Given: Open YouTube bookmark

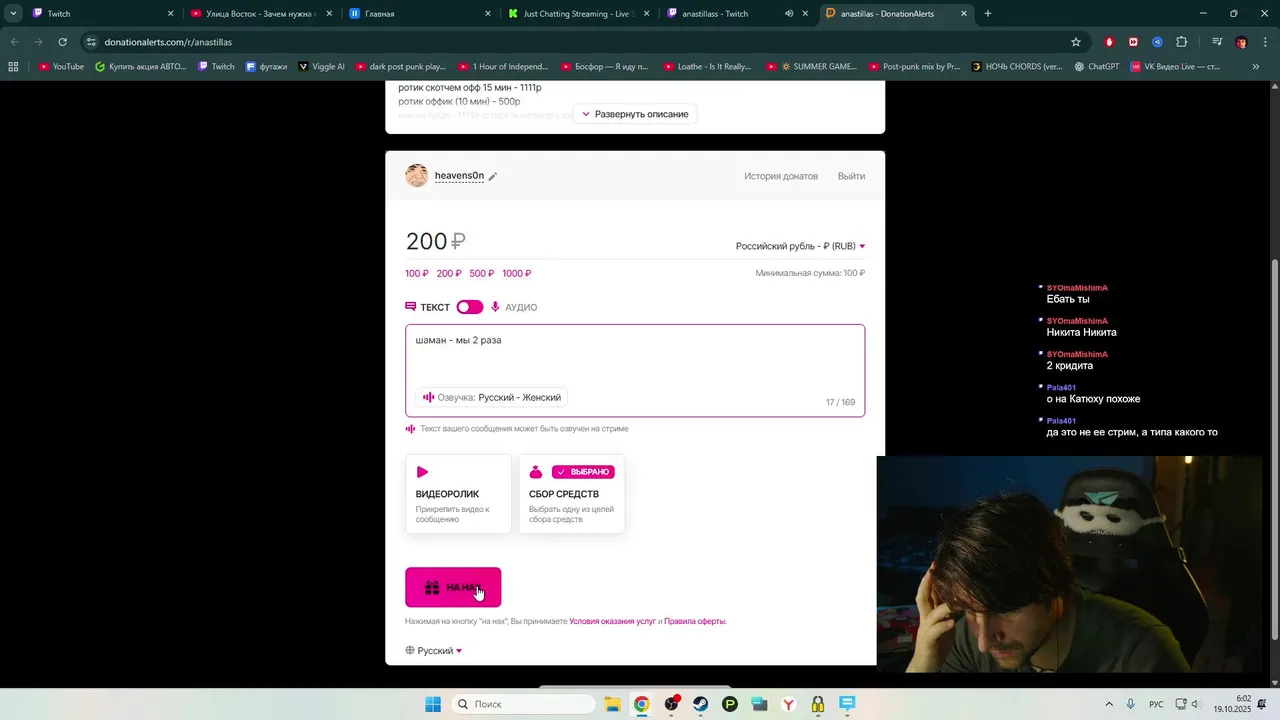Looking at the screenshot, I should 61,67.
